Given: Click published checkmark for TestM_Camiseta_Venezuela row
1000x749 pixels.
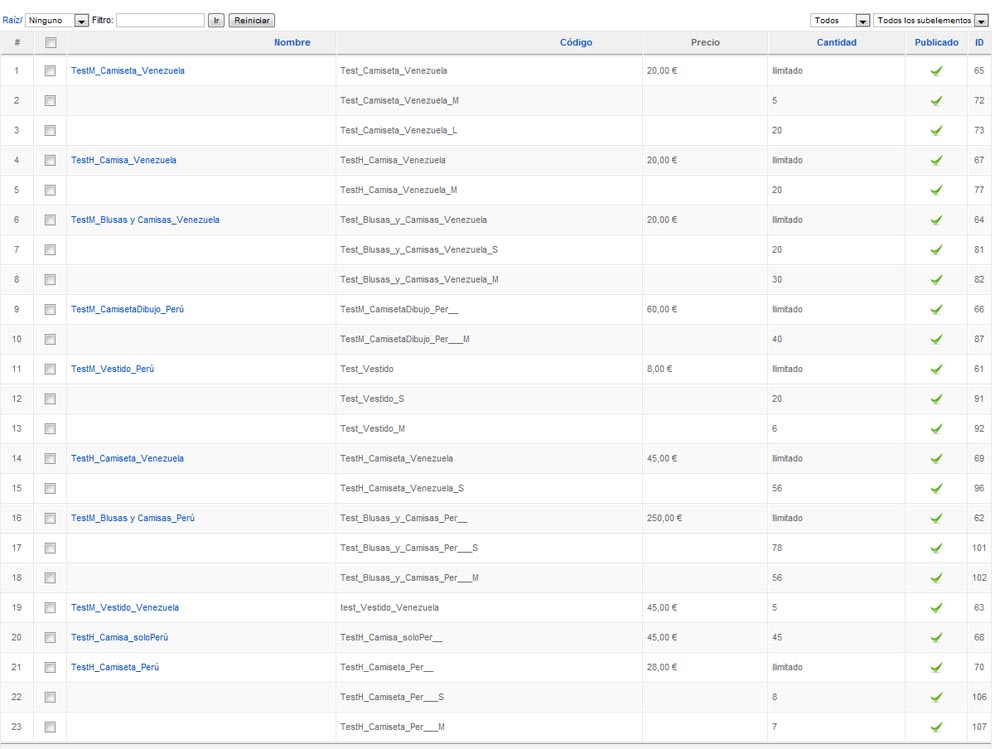Looking at the screenshot, I should pyautogui.click(x=936, y=71).
